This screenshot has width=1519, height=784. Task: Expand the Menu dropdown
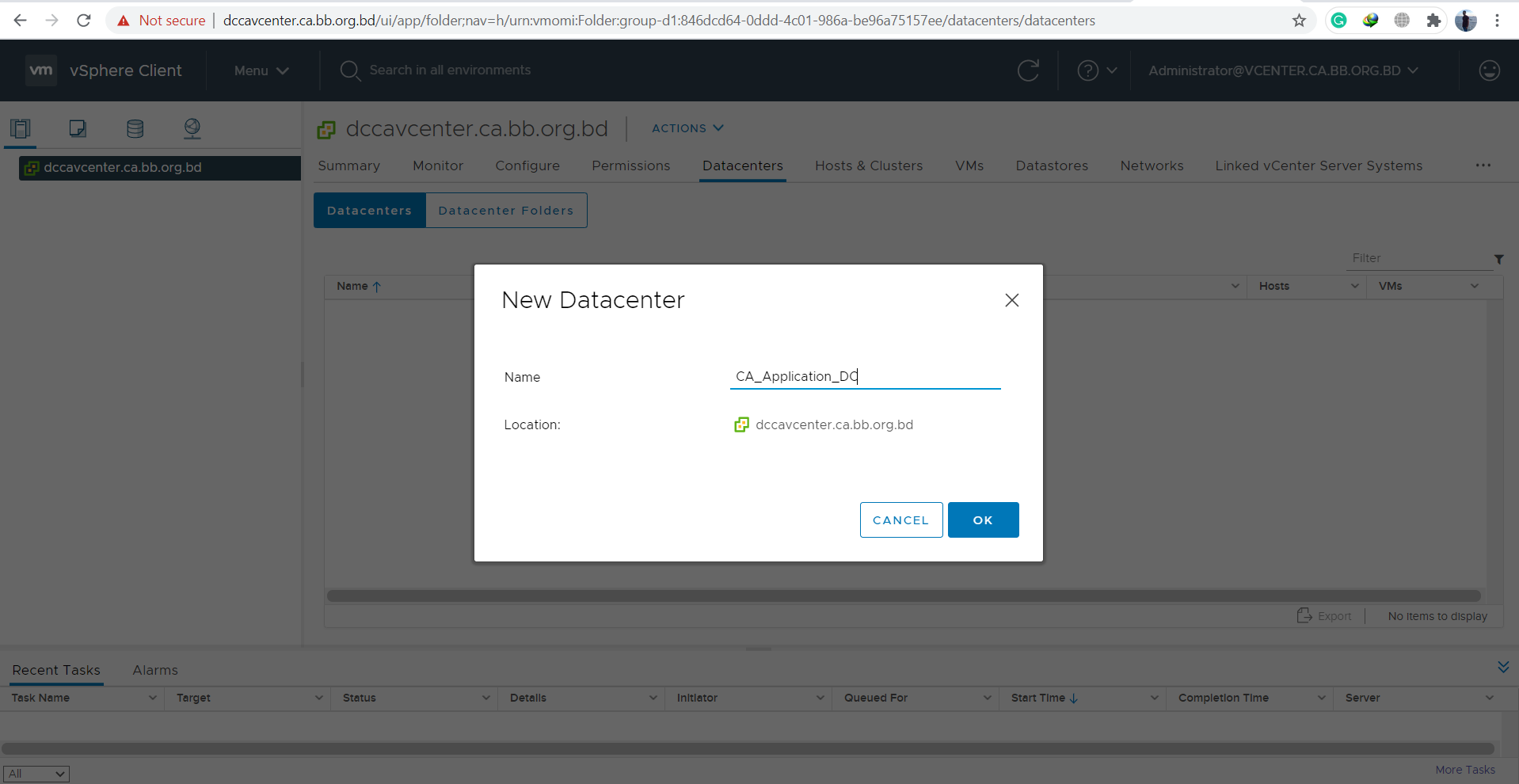[261, 70]
